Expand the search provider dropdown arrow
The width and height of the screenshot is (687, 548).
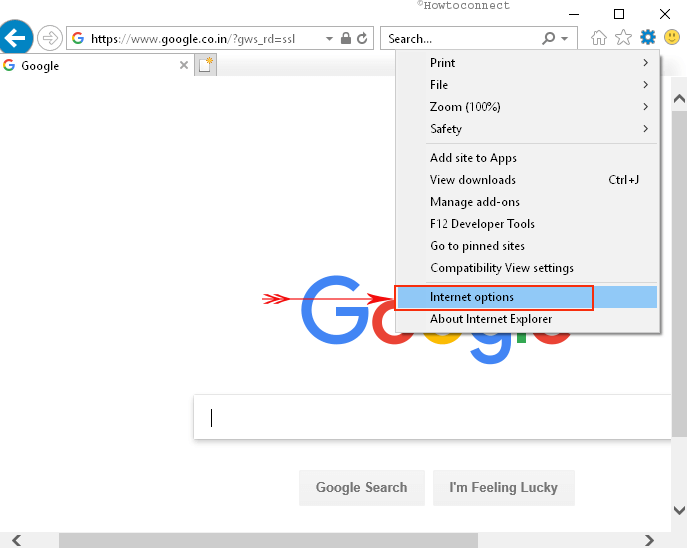(564, 39)
